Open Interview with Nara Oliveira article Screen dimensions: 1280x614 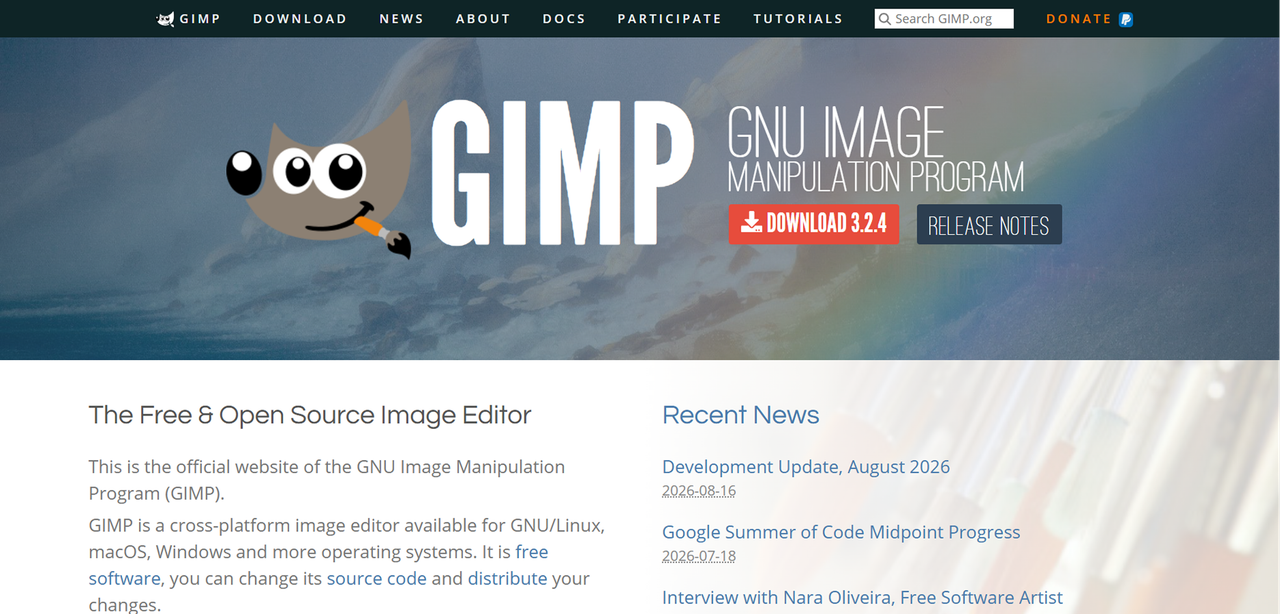[x=863, y=597]
